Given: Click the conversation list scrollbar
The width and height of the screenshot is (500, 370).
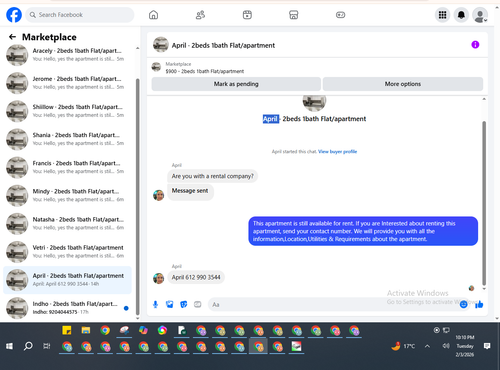Looking at the screenshot, I should (x=138, y=197).
